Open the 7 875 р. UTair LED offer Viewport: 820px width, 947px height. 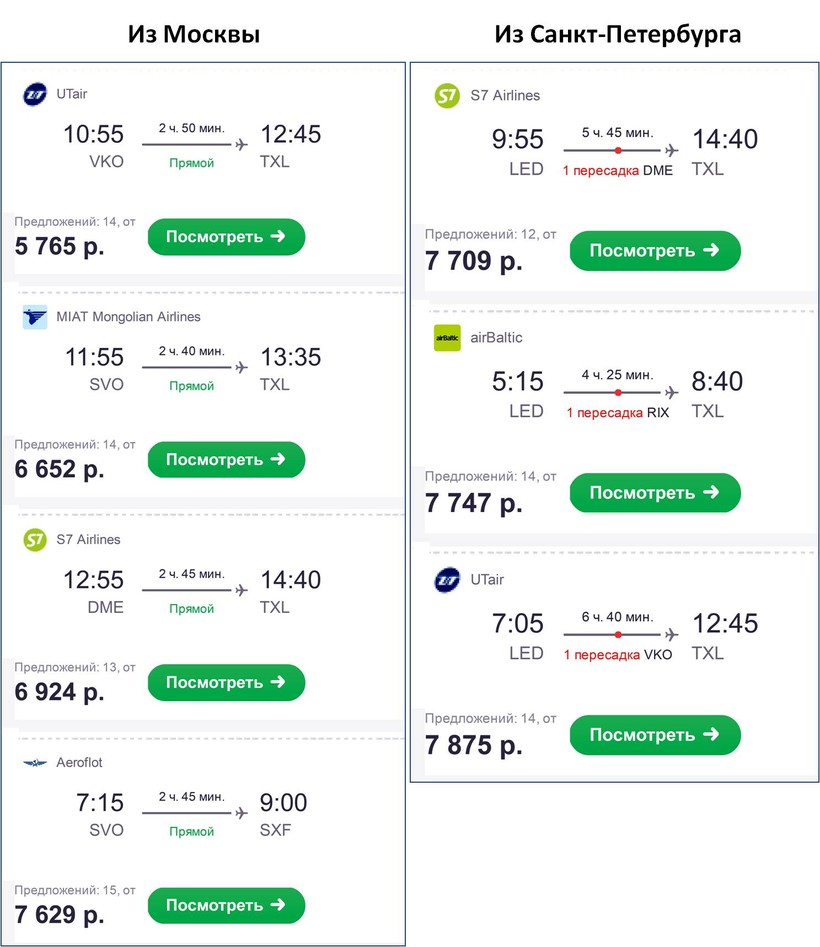pyautogui.click(x=655, y=735)
